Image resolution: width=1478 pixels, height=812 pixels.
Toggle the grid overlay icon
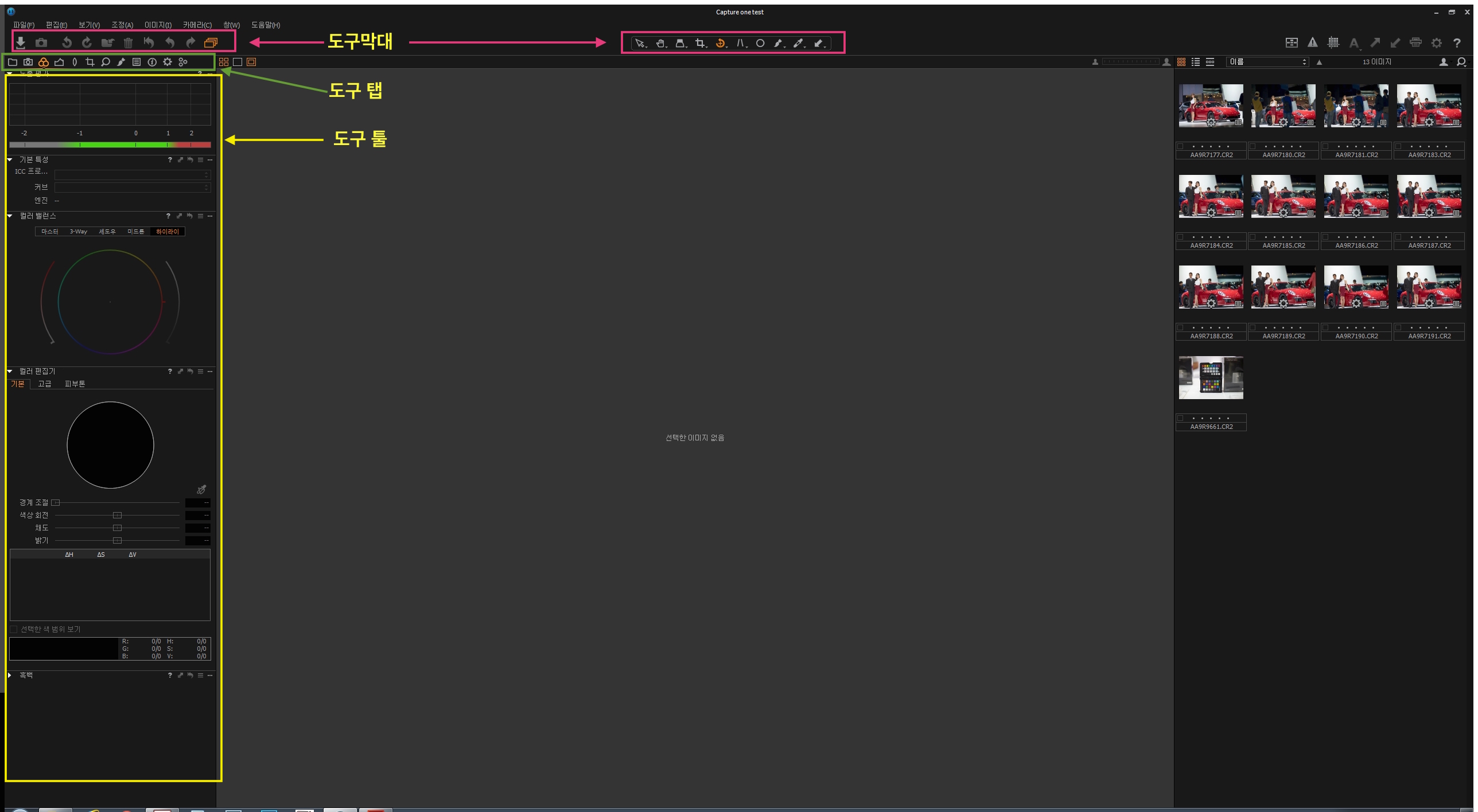[x=1333, y=42]
